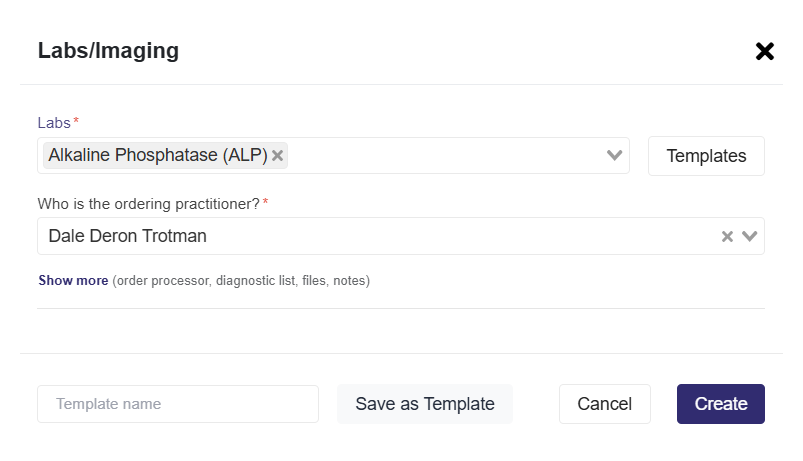Open the Templates list

706,156
